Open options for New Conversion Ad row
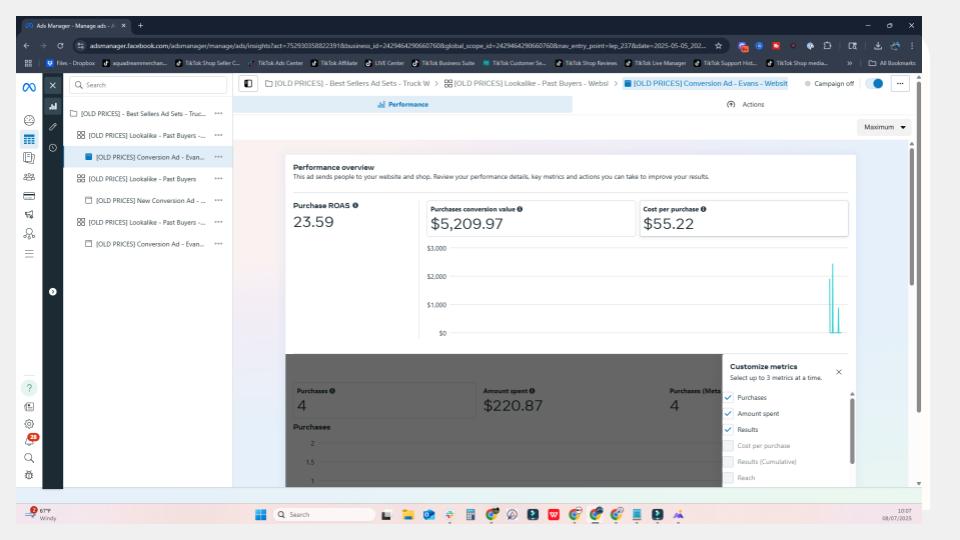The width and height of the screenshot is (960, 540). tap(219, 201)
